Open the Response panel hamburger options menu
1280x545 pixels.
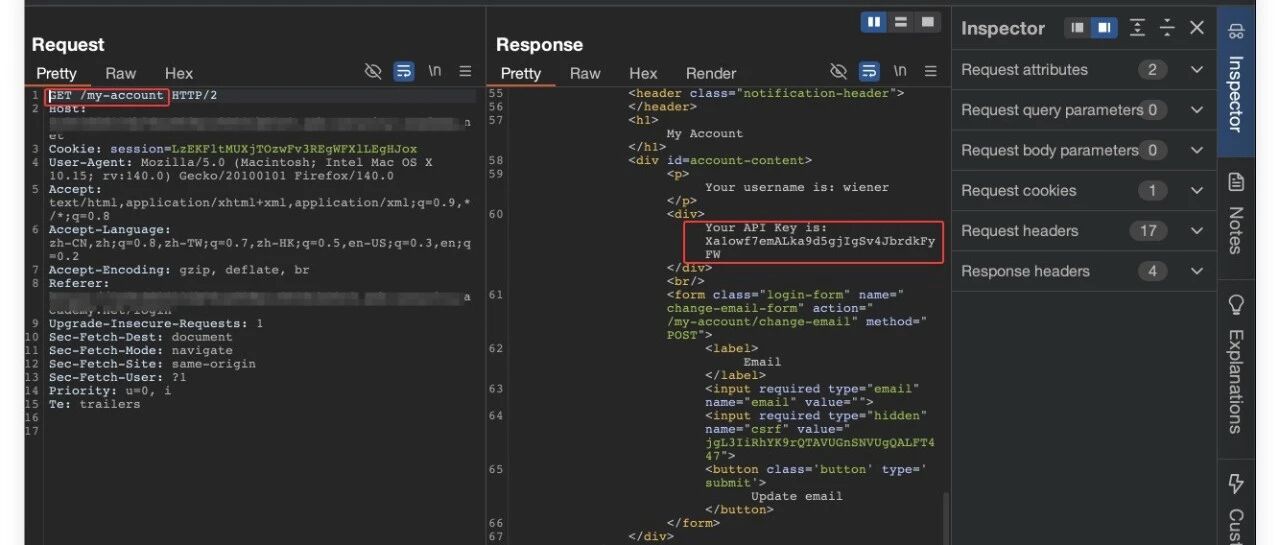[x=930, y=72]
